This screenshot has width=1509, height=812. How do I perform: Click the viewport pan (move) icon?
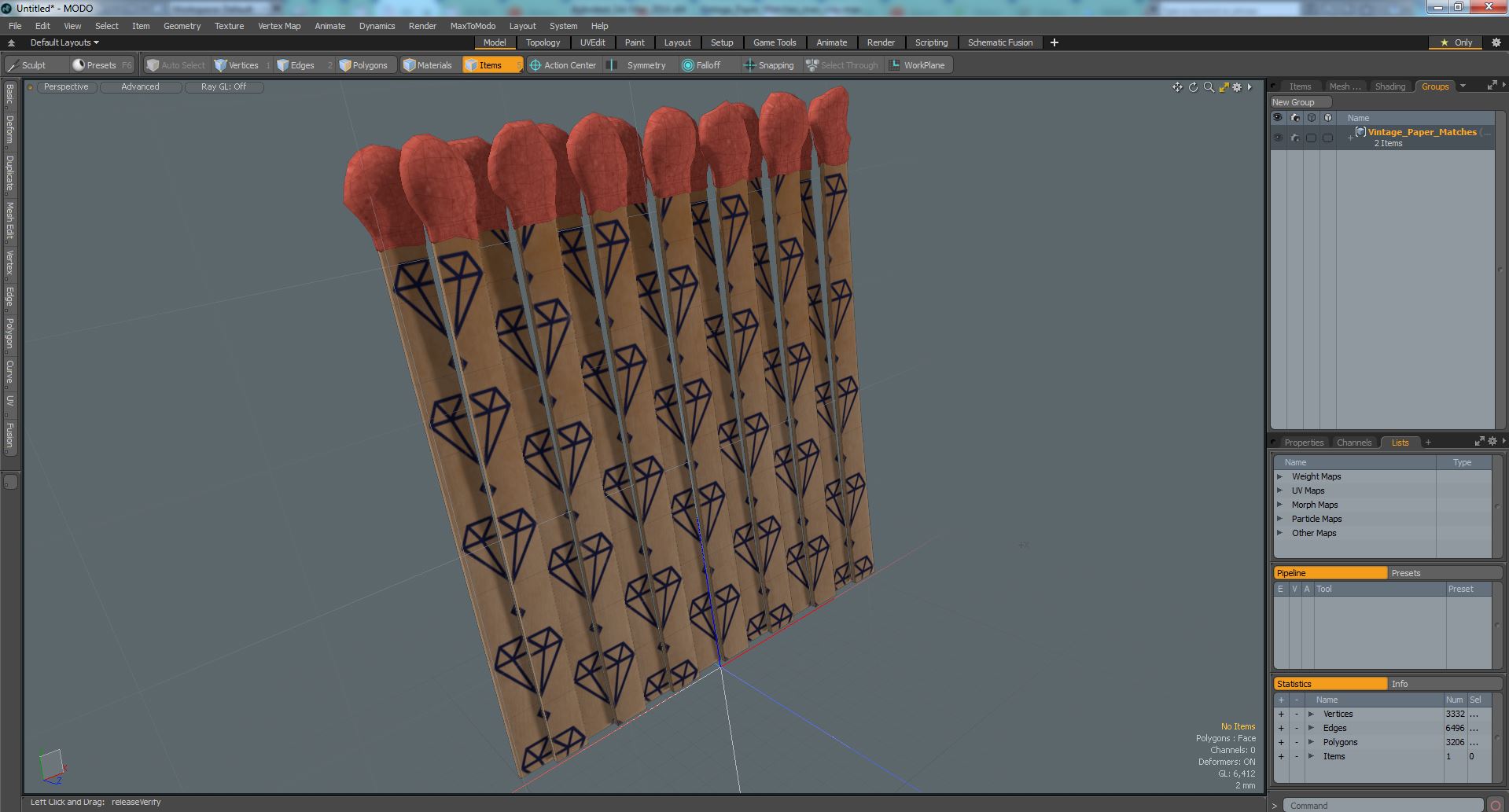pos(1177,87)
